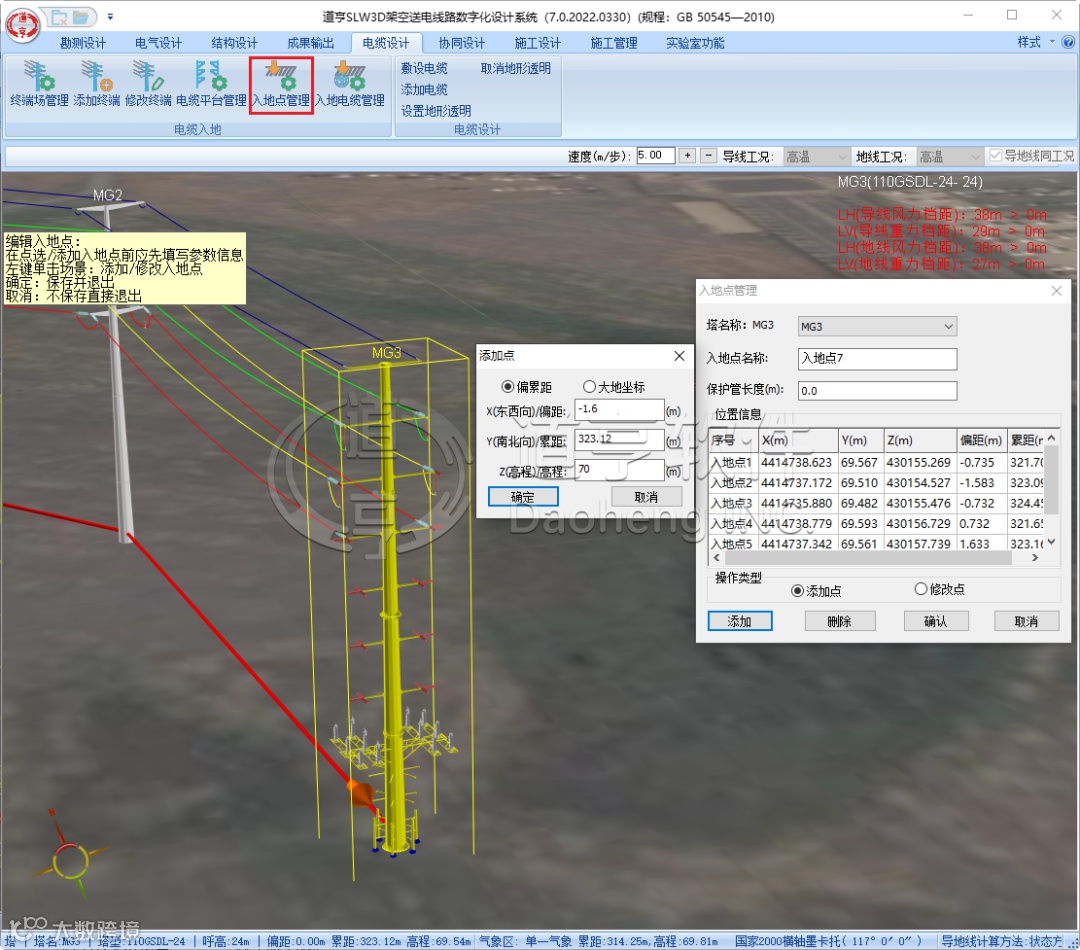The width and height of the screenshot is (1080, 950).
Task: Open the 塔名称 MG3 dropdown
Action: tap(877, 327)
